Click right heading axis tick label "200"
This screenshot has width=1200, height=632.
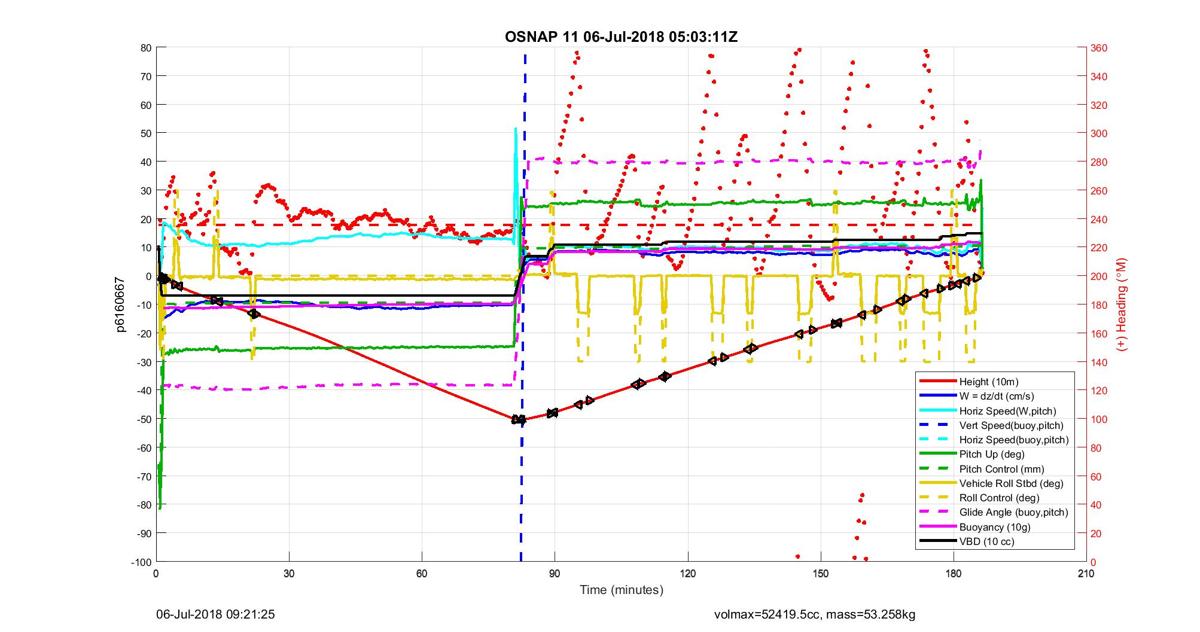(1100, 277)
